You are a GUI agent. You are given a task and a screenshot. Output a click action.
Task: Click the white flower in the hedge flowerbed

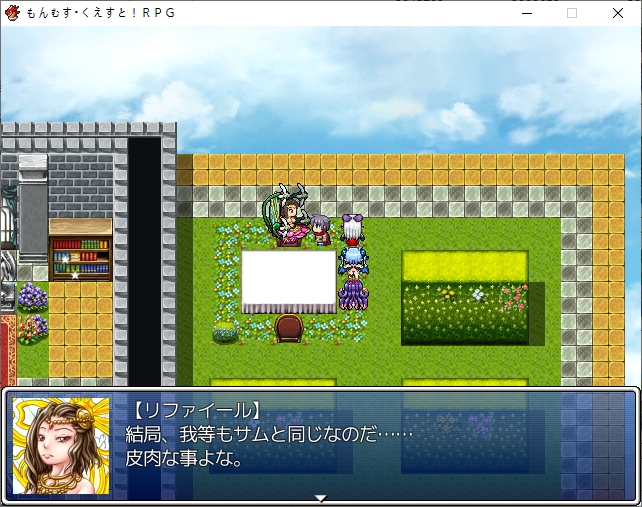pos(478,294)
